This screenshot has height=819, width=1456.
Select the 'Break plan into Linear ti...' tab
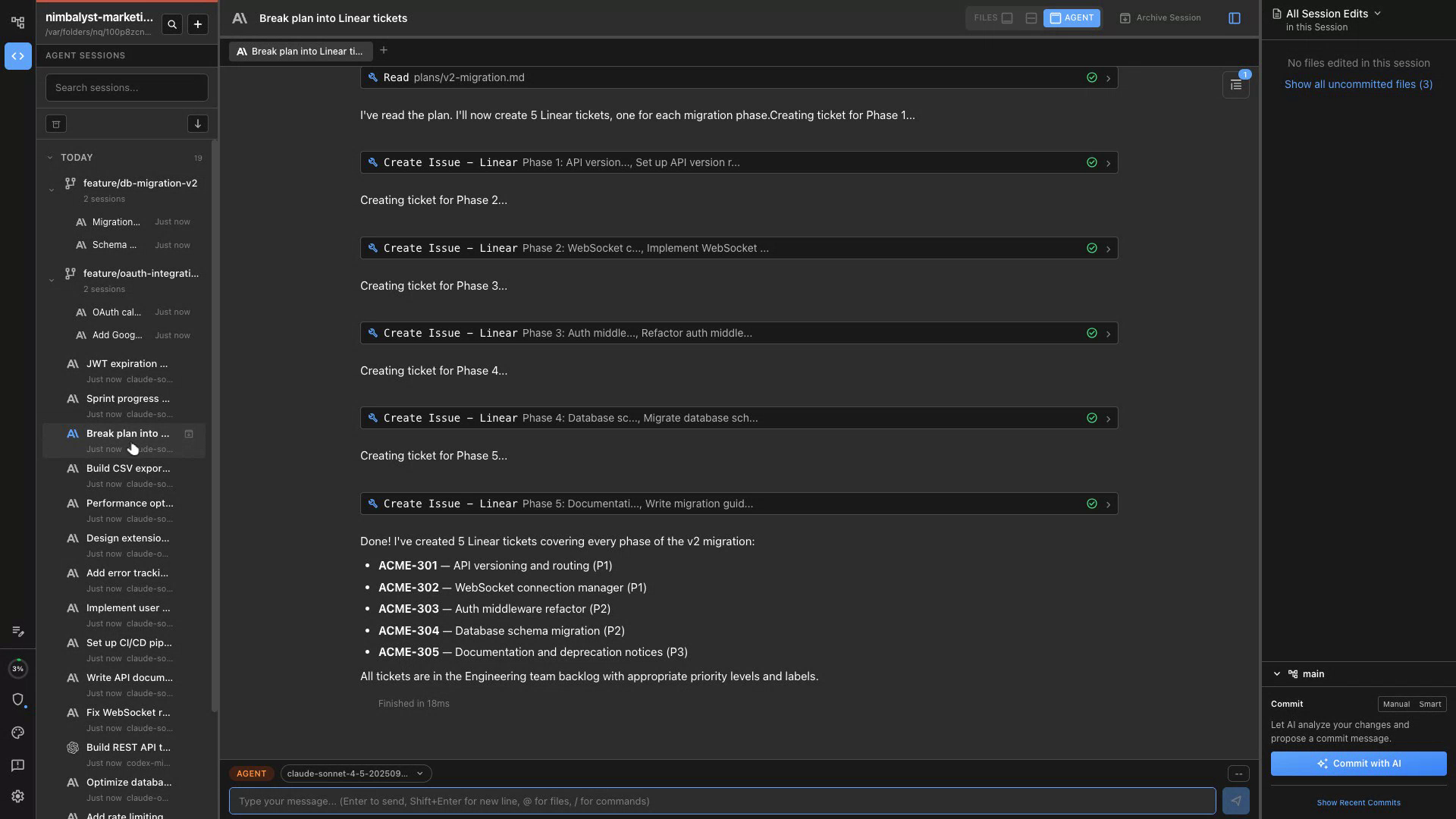pyautogui.click(x=300, y=52)
